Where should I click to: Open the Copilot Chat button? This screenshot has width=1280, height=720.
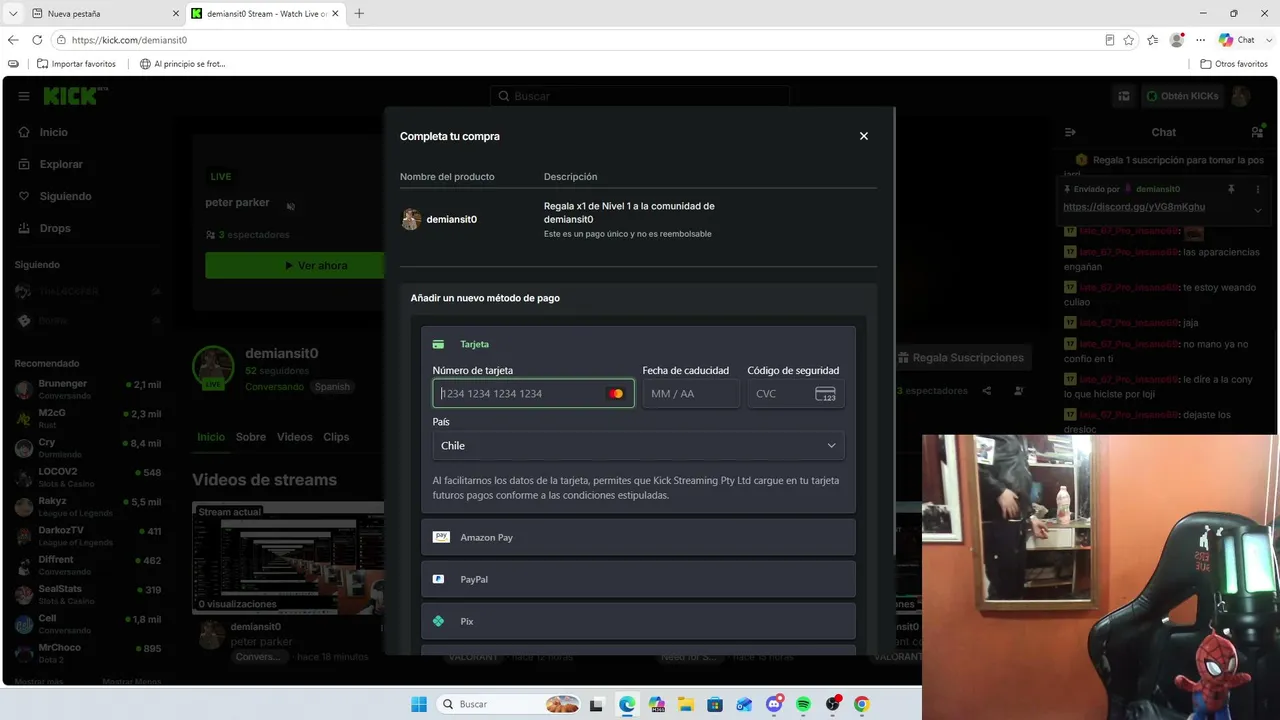pos(1237,40)
